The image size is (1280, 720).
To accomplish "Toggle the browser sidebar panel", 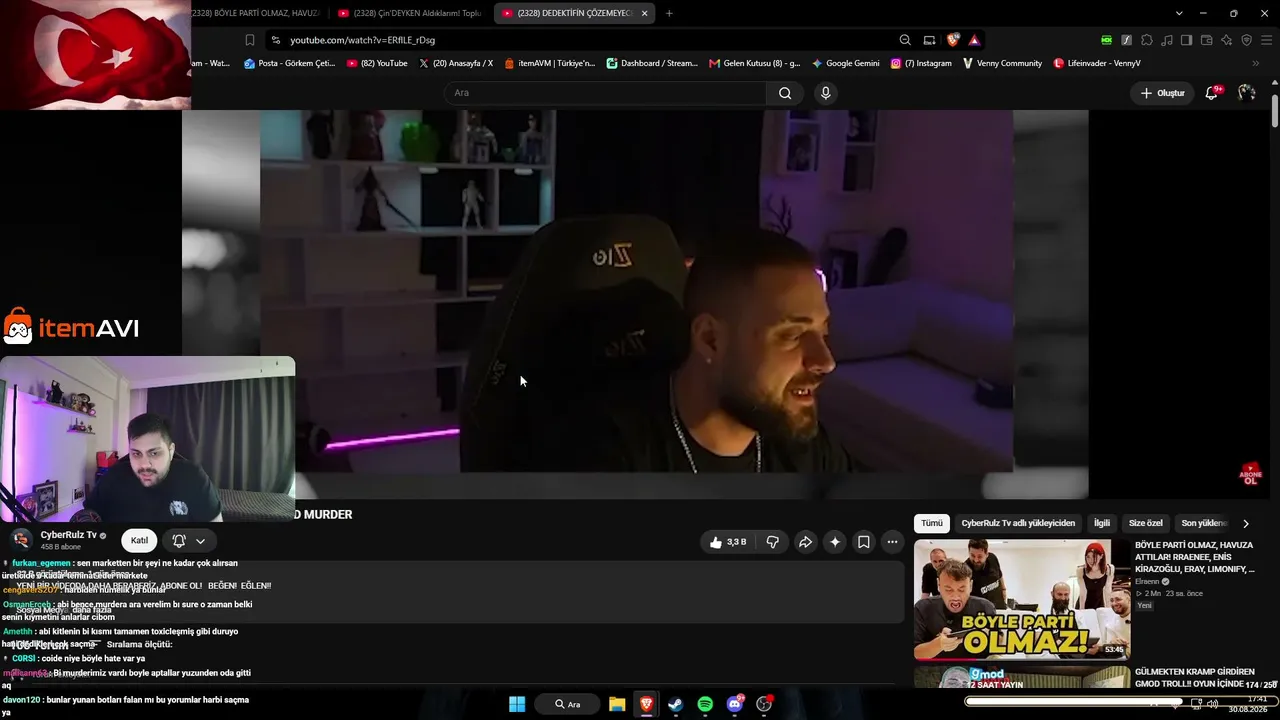I will coord(1186,40).
